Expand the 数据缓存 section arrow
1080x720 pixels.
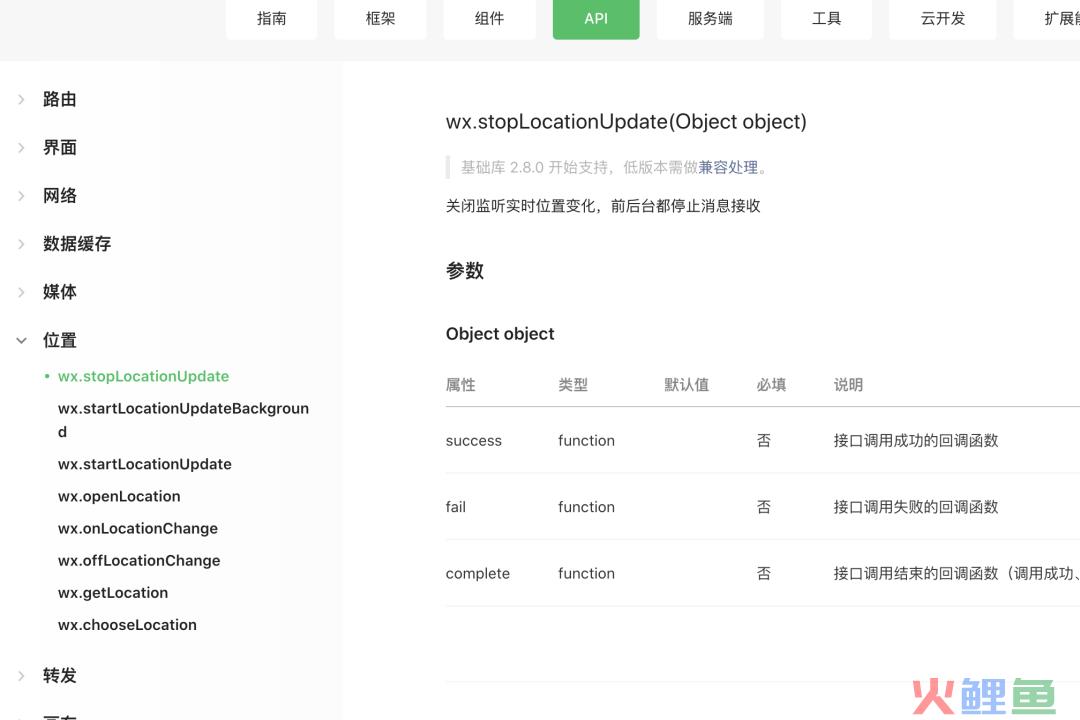[21, 244]
